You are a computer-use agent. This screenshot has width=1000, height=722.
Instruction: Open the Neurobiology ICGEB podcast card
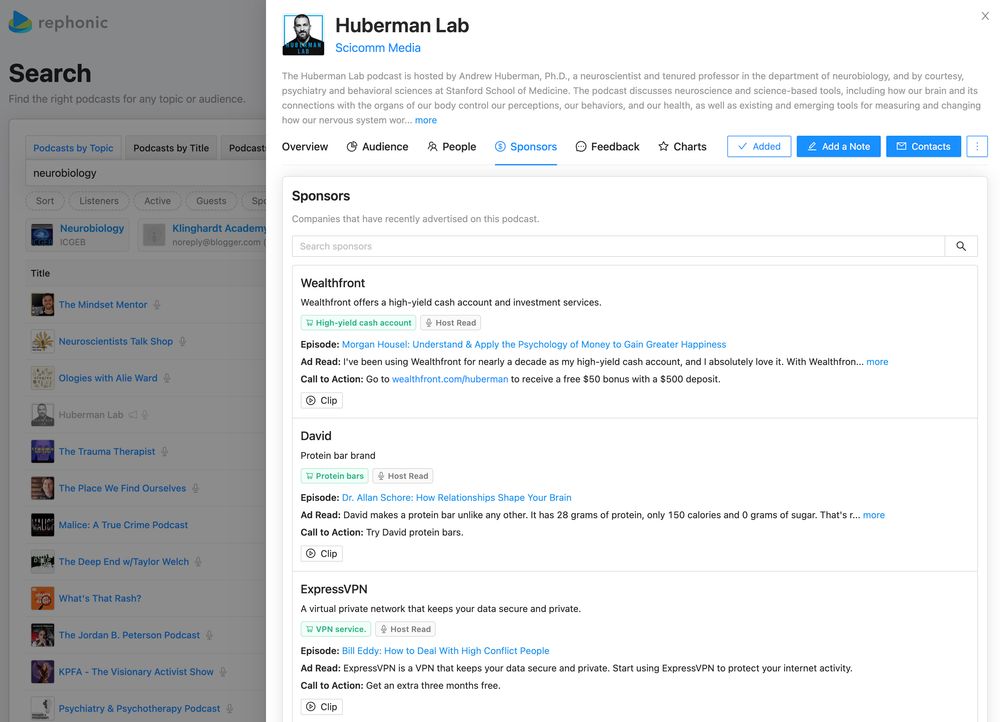tap(78, 235)
